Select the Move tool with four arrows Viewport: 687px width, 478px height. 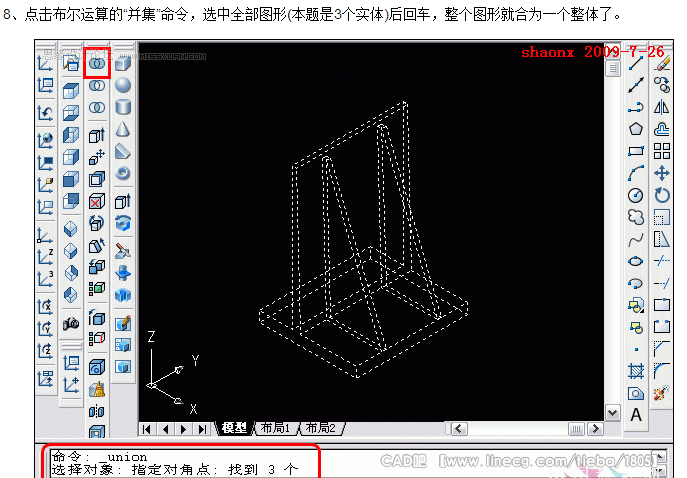pyautogui.click(x=662, y=173)
